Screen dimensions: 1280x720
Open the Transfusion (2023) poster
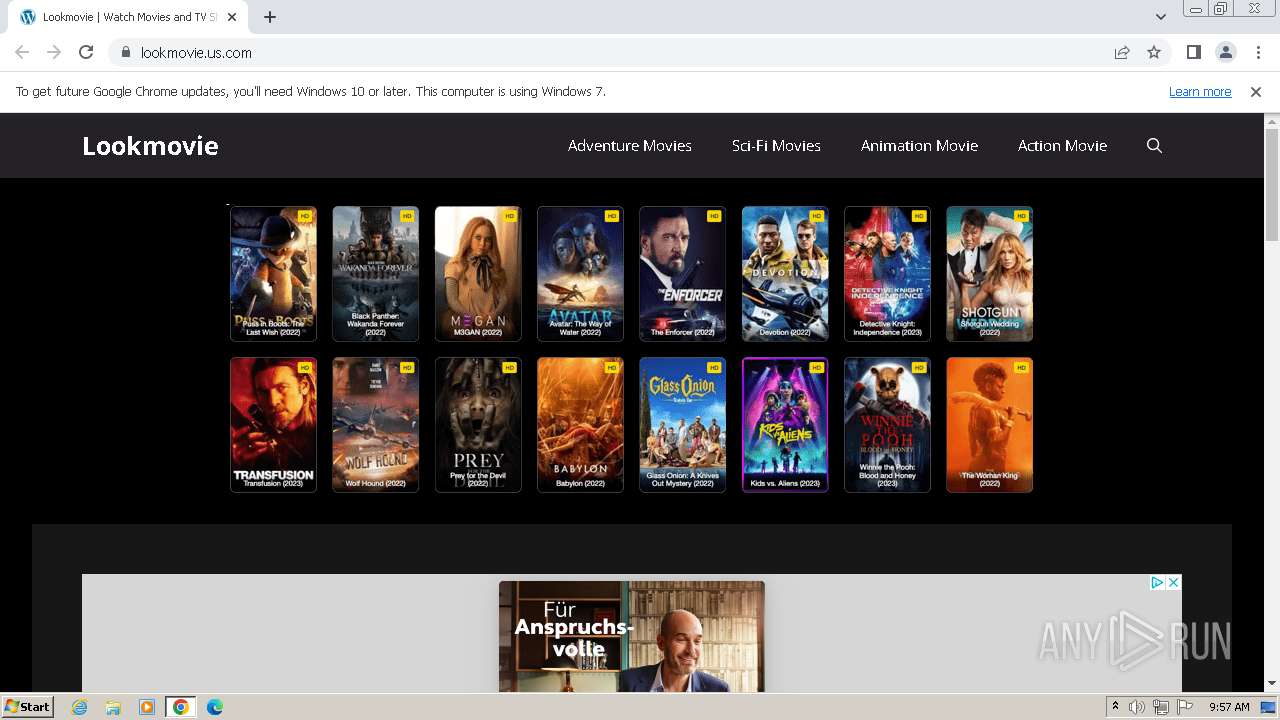(x=273, y=425)
